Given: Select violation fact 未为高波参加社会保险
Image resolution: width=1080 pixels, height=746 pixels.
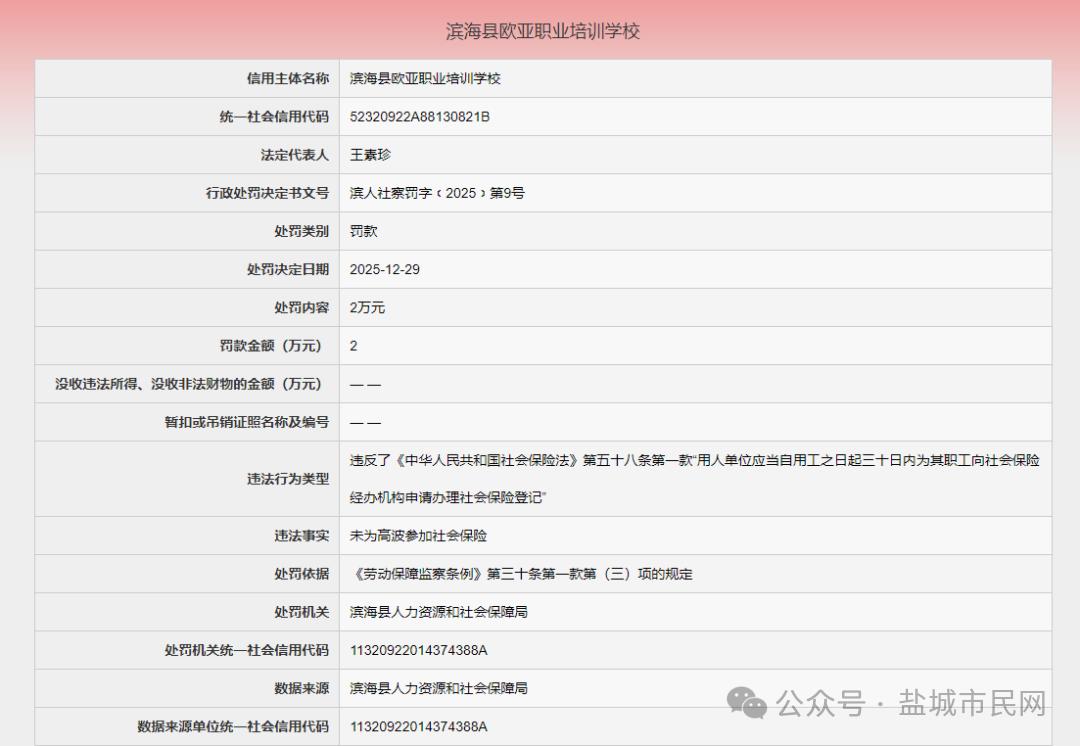Looking at the screenshot, I should pyautogui.click(x=418, y=536).
